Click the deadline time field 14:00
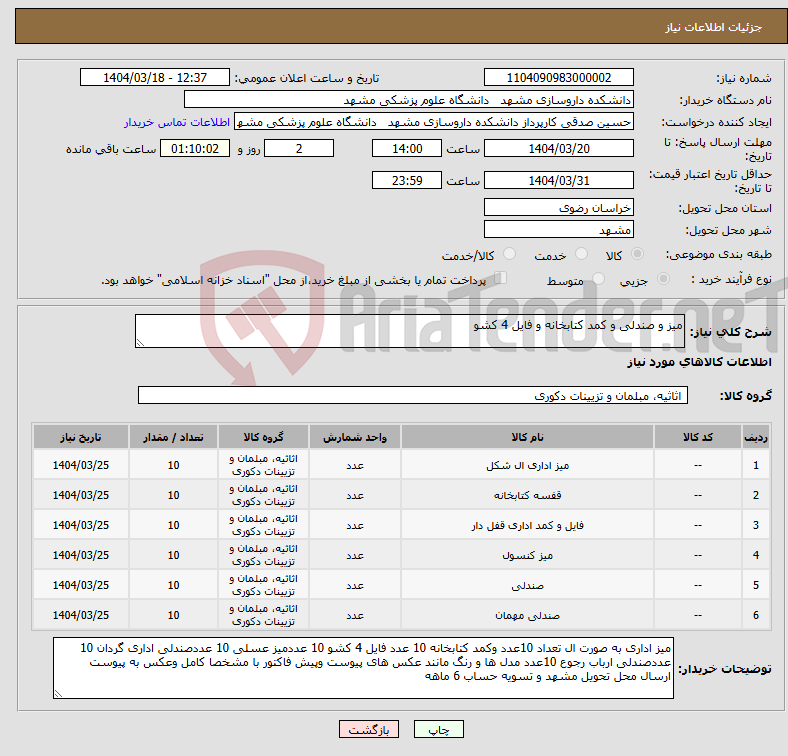The image size is (788, 756). [x=407, y=148]
